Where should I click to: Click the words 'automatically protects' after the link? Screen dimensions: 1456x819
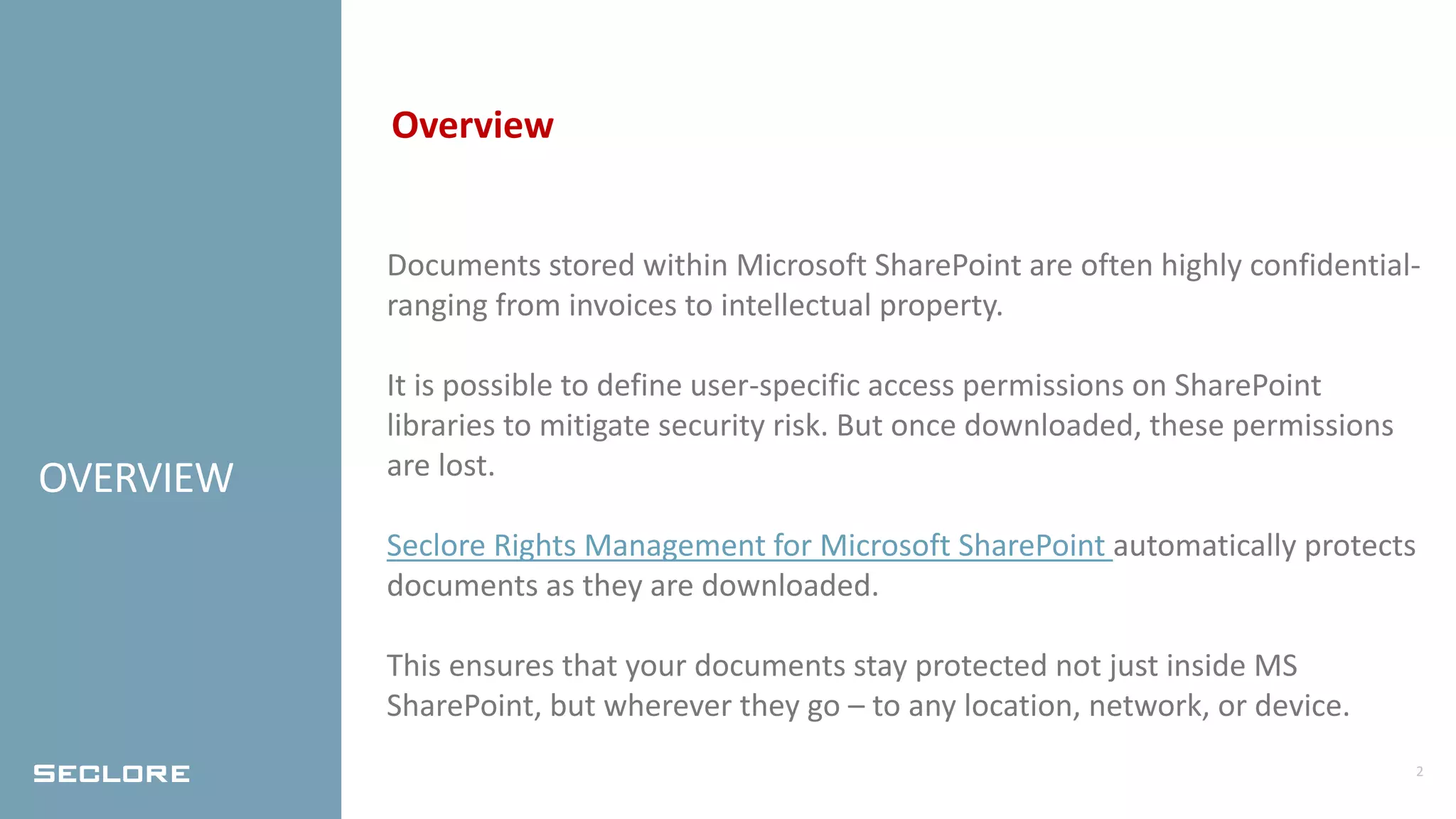pos(1264,545)
